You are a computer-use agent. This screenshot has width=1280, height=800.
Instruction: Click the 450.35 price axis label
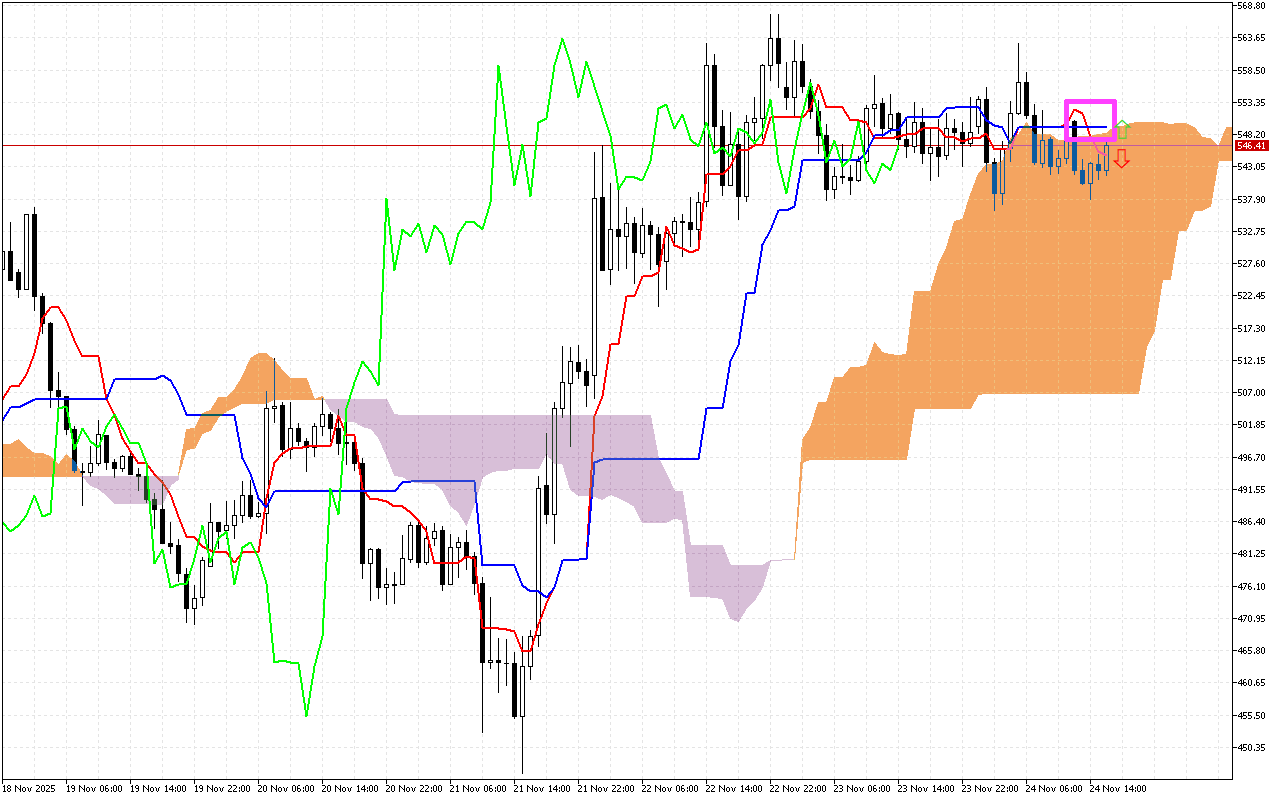(1251, 747)
